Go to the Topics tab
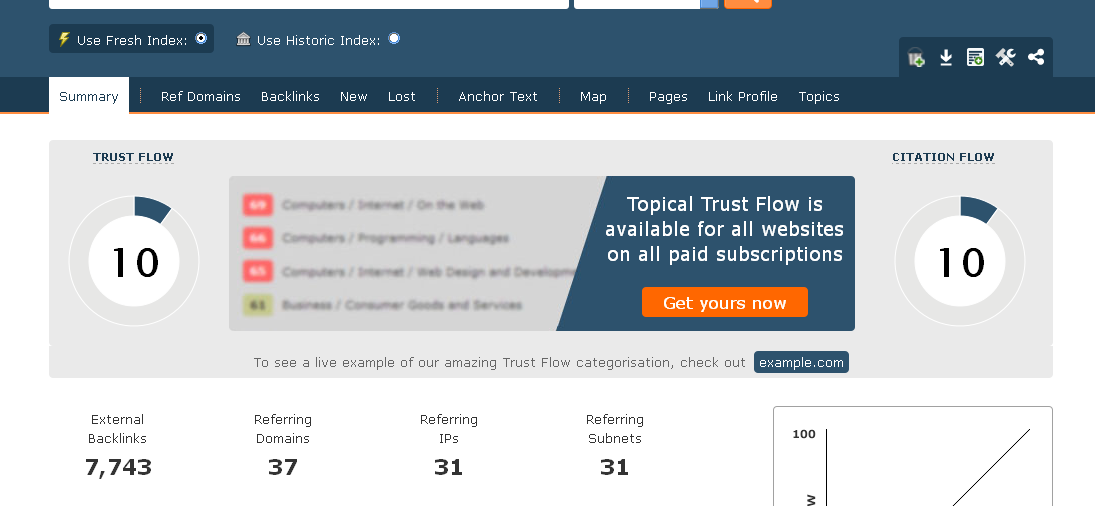 (818, 96)
